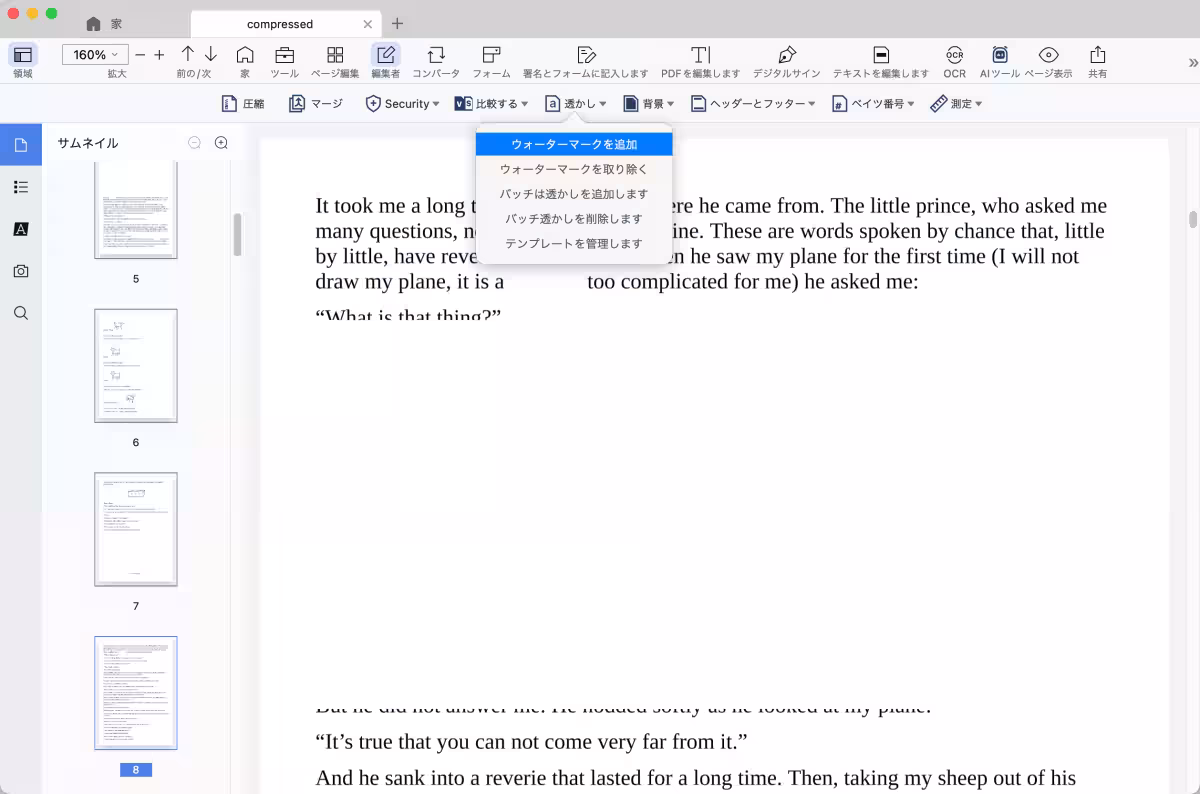The width and height of the screenshot is (1200, 794).
Task: Select ウォーターマークを追加 menu item
Action: coord(574,145)
